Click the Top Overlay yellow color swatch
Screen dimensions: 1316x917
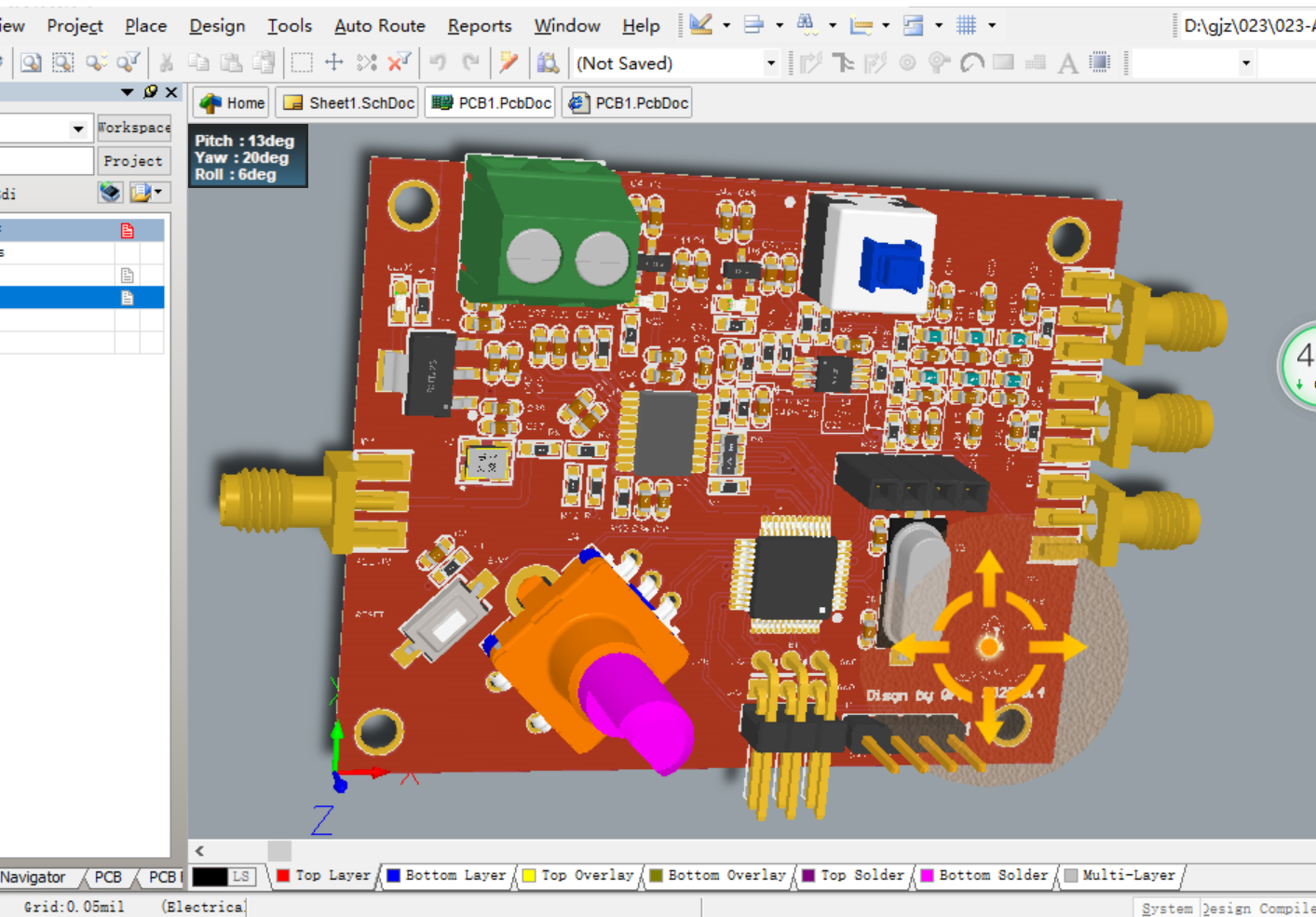click(x=529, y=875)
